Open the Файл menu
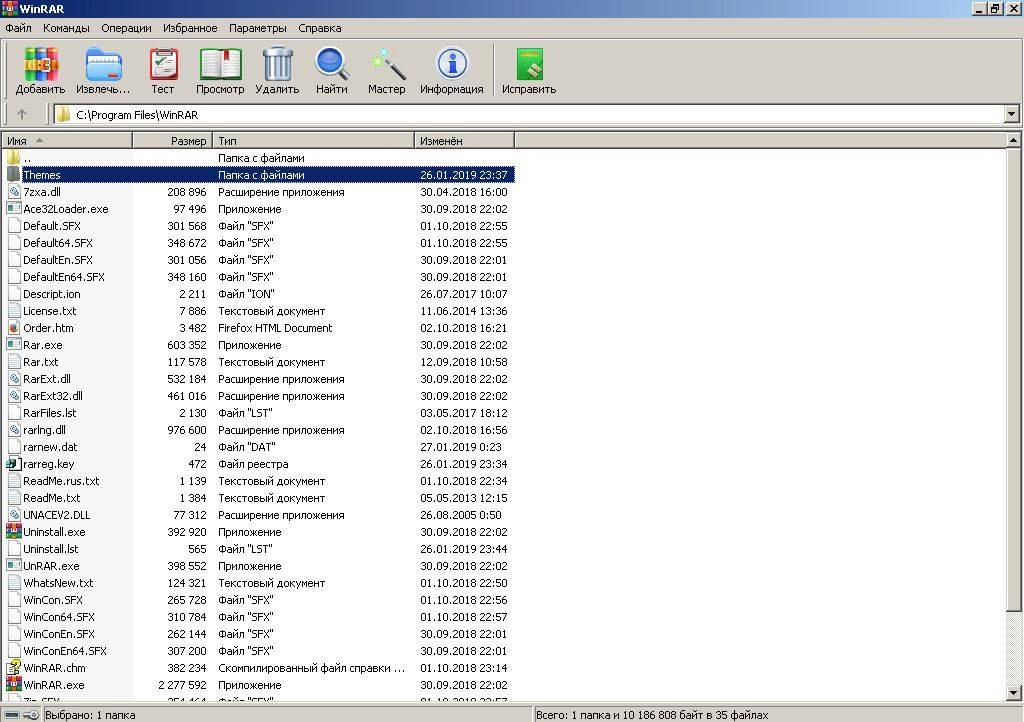Viewport: 1024px width, 722px height. (x=18, y=28)
